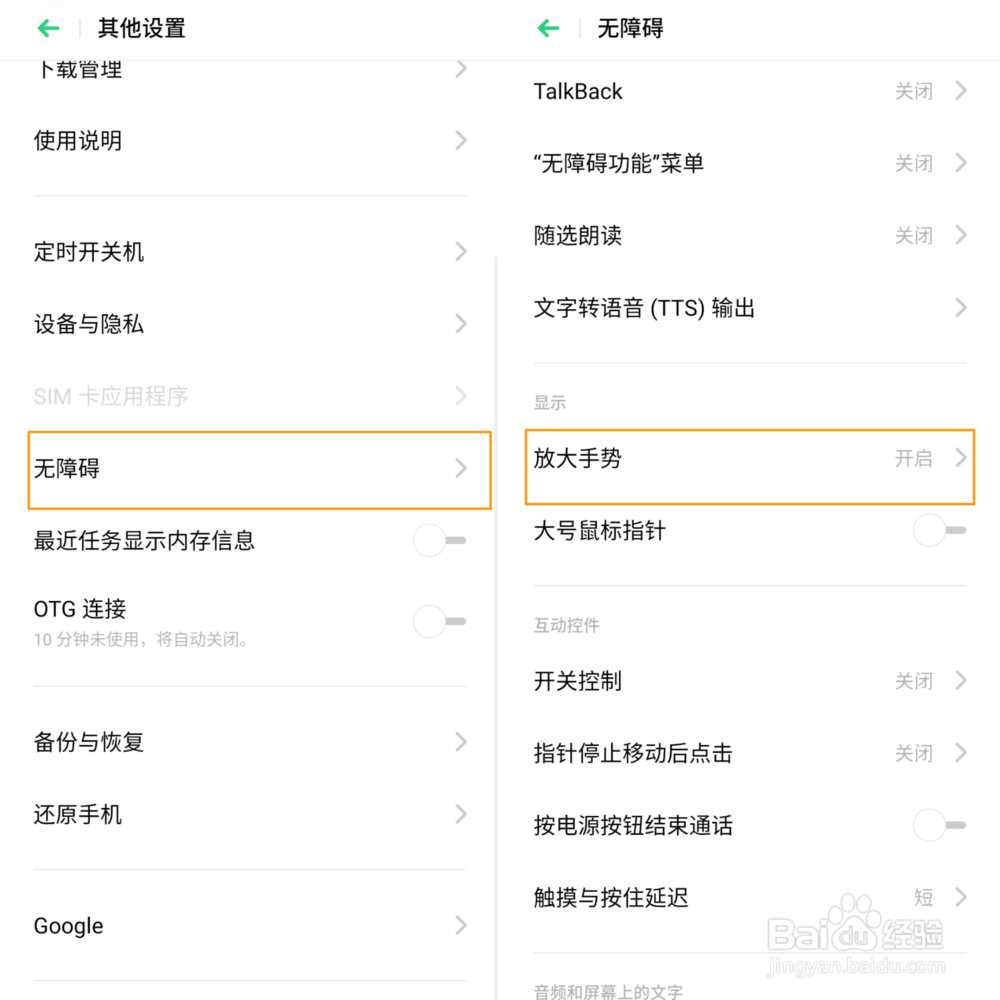The height and width of the screenshot is (1000, 1000).
Task: Enable the OTG 连接 switch
Action: point(439,621)
